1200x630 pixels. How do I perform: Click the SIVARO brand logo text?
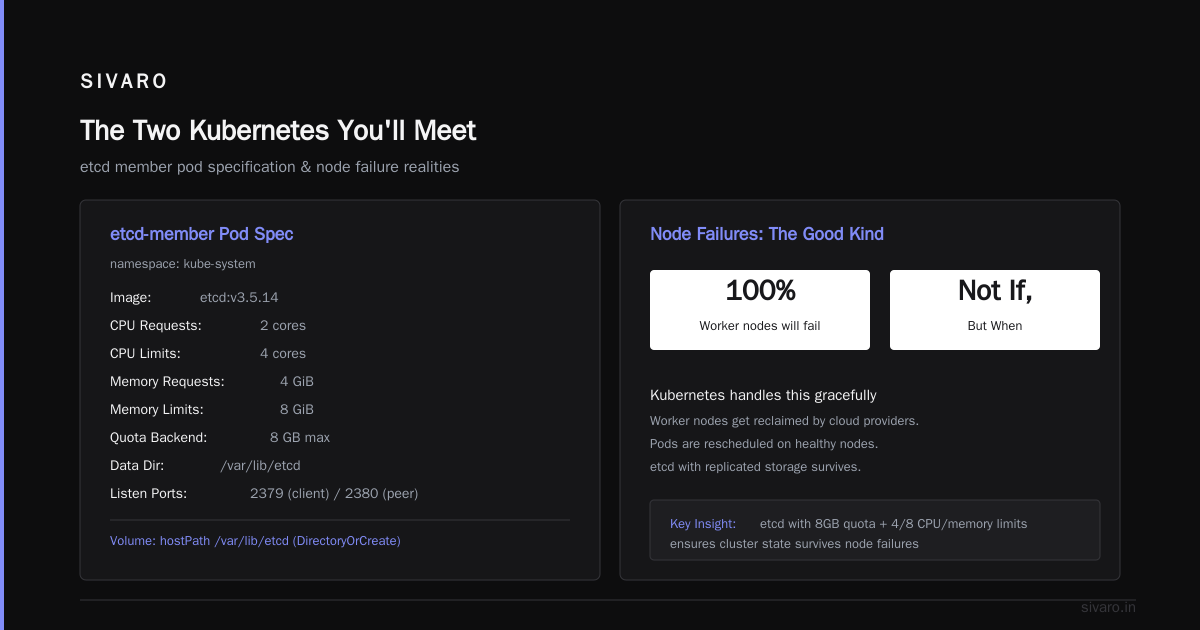coord(124,82)
